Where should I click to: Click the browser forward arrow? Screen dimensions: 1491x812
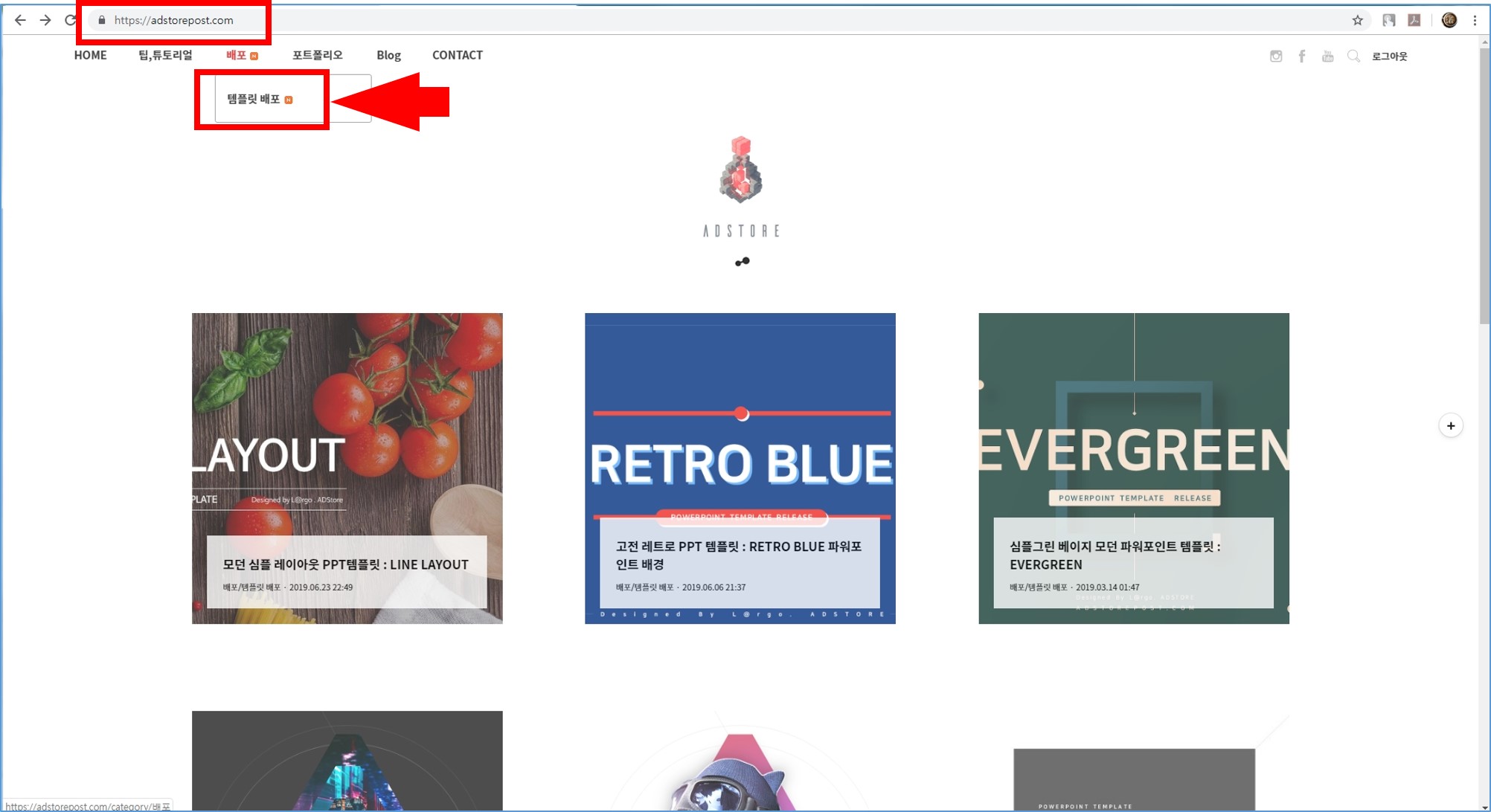(45, 20)
